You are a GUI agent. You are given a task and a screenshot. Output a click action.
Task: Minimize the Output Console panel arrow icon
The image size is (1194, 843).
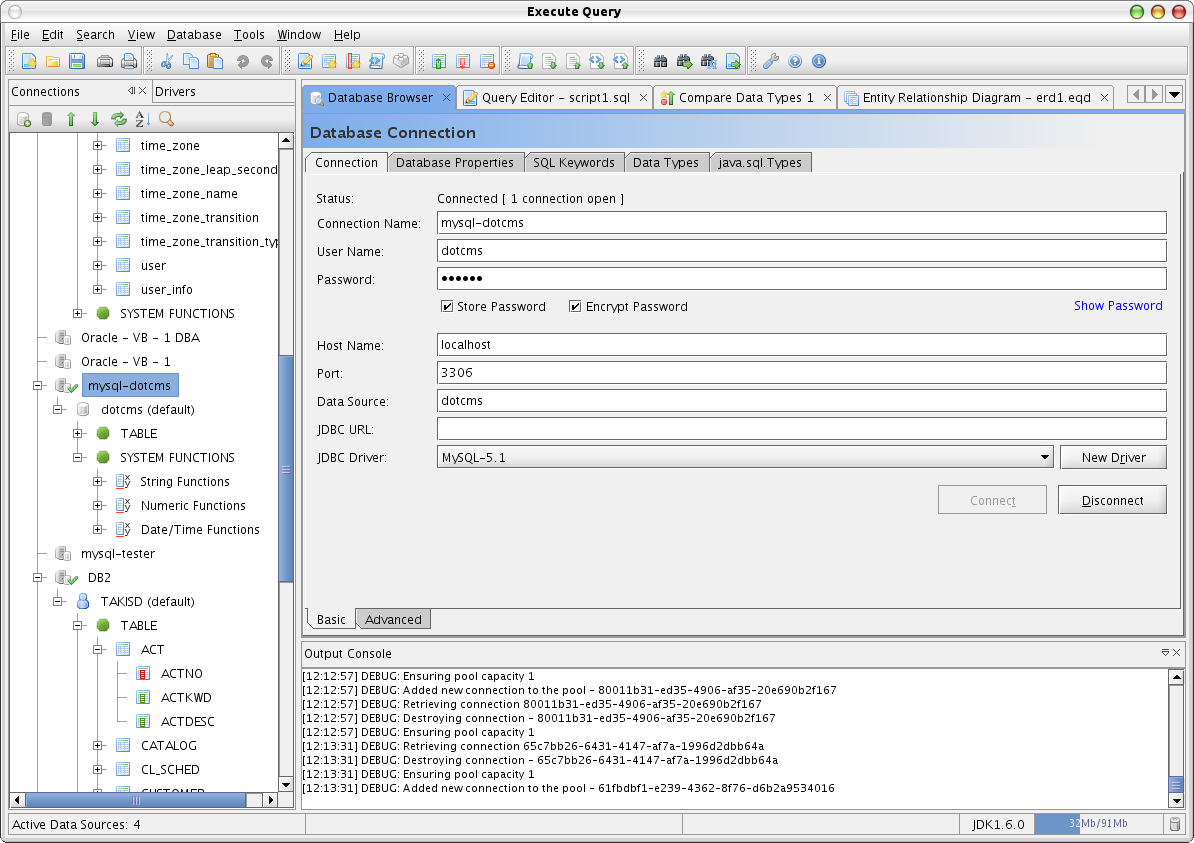(x=1165, y=653)
